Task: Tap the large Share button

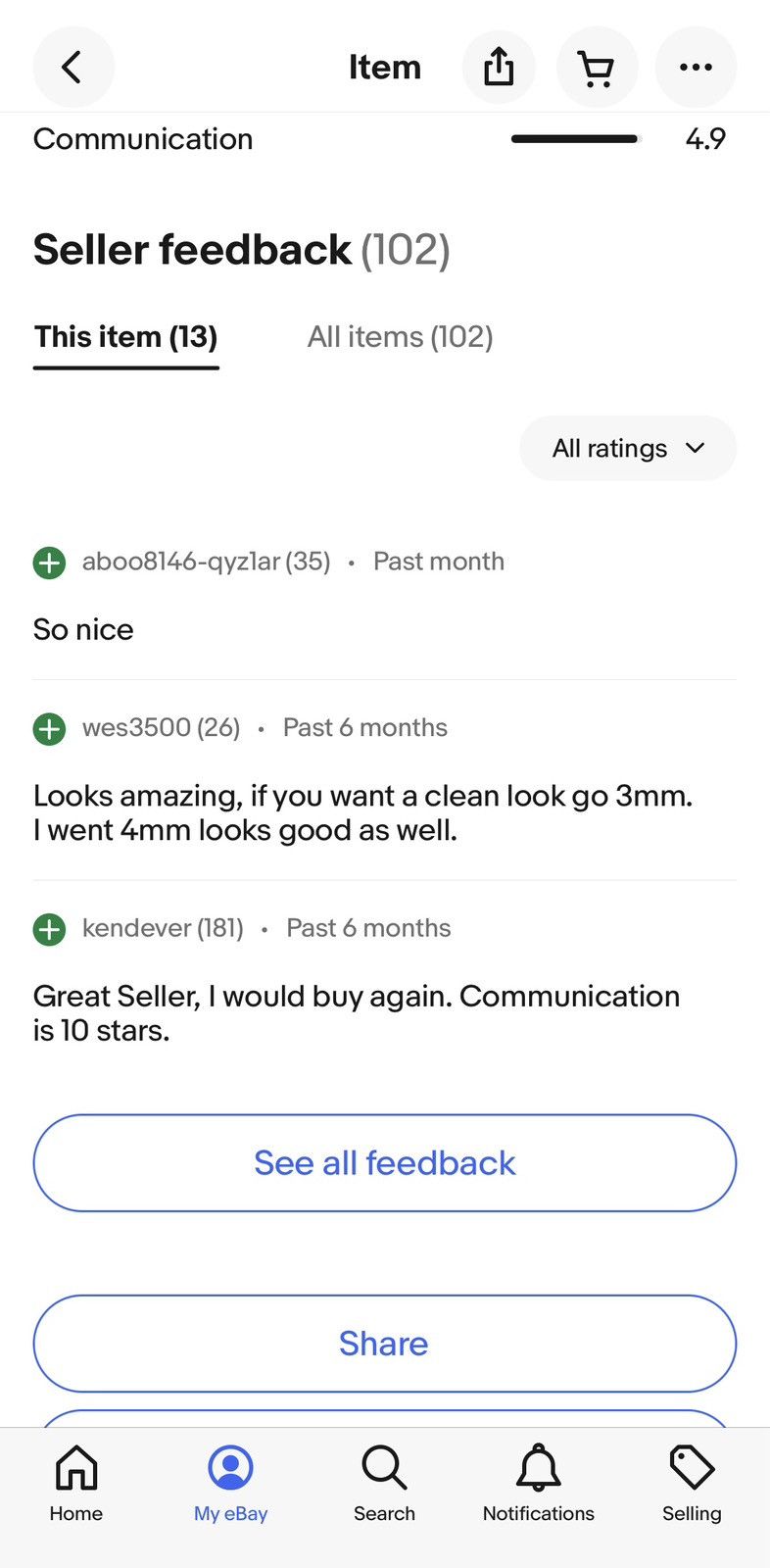Action: (x=385, y=1343)
